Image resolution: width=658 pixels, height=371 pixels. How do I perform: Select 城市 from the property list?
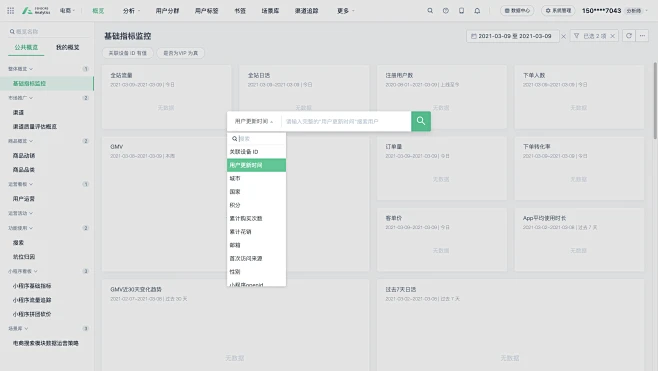(x=256, y=178)
